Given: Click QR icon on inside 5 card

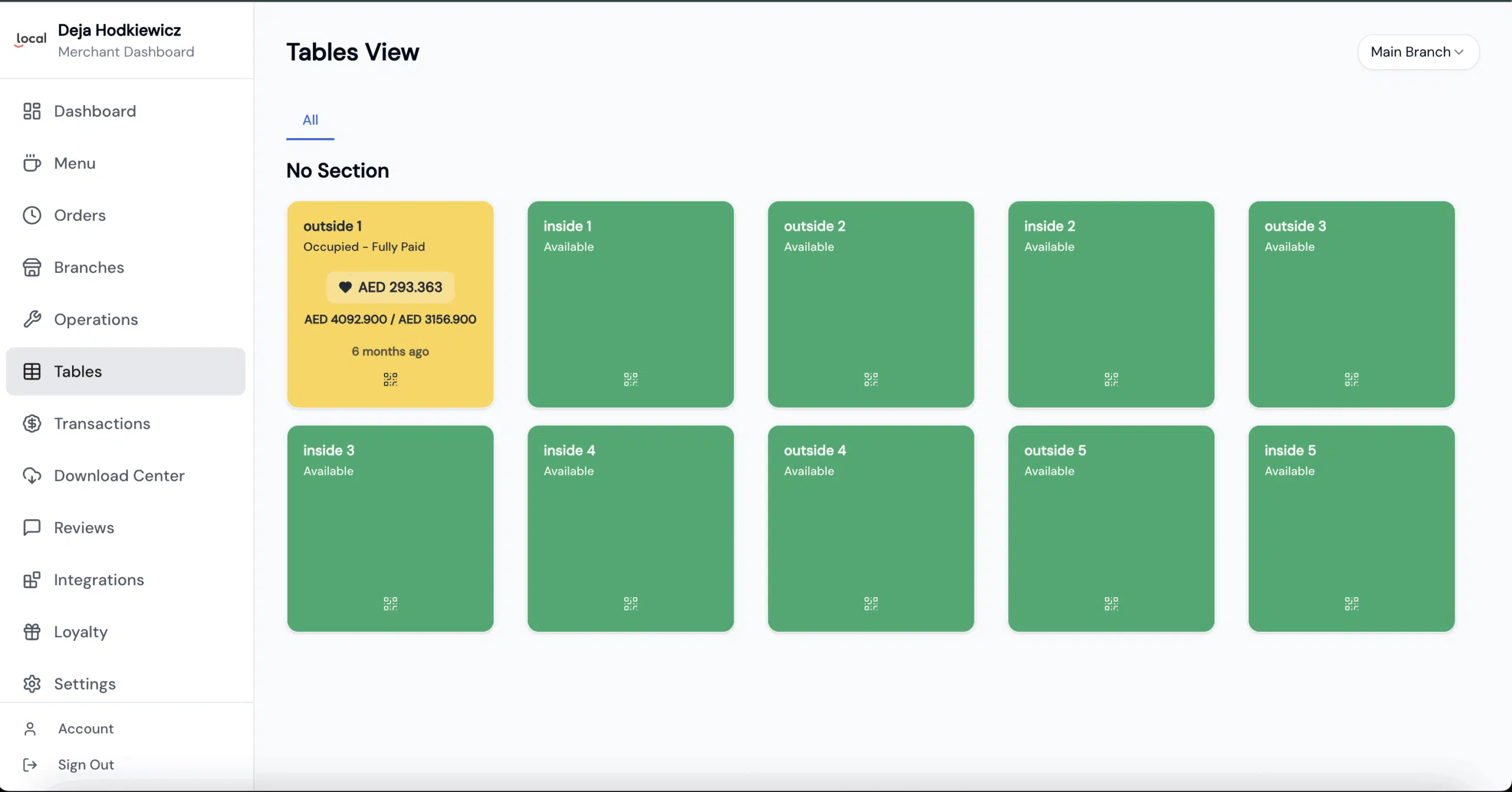Looking at the screenshot, I should [1351, 604].
